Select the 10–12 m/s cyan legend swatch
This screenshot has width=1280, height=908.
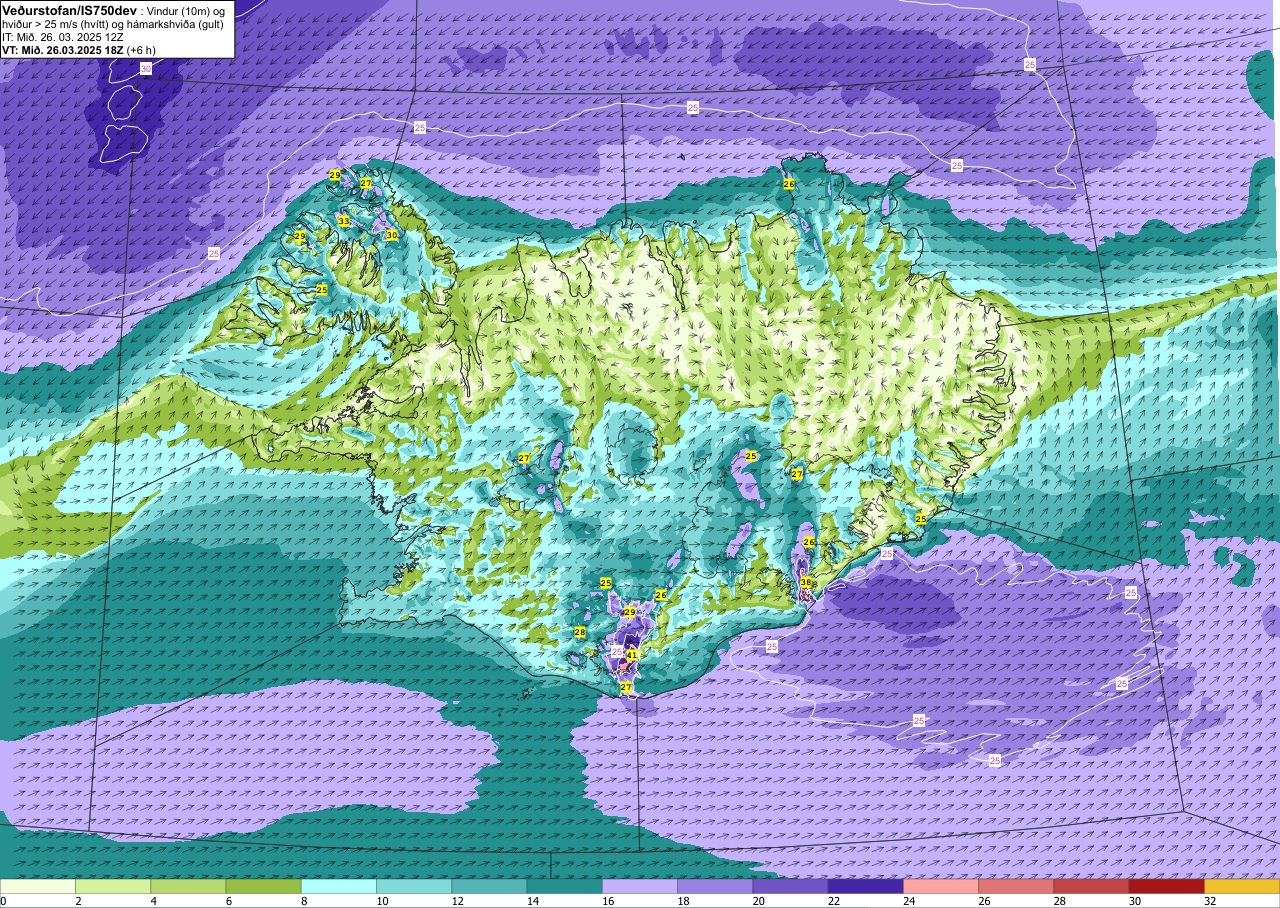pyautogui.click(x=414, y=886)
